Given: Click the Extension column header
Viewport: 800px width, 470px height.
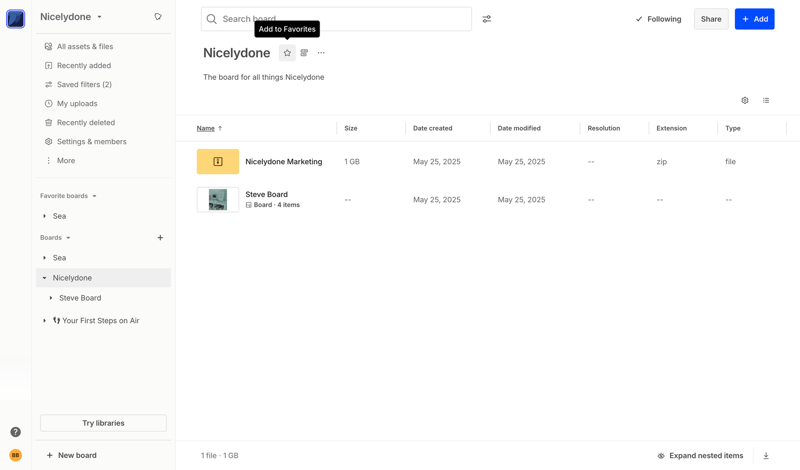Looking at the screenshot, I should coord(672,129).
